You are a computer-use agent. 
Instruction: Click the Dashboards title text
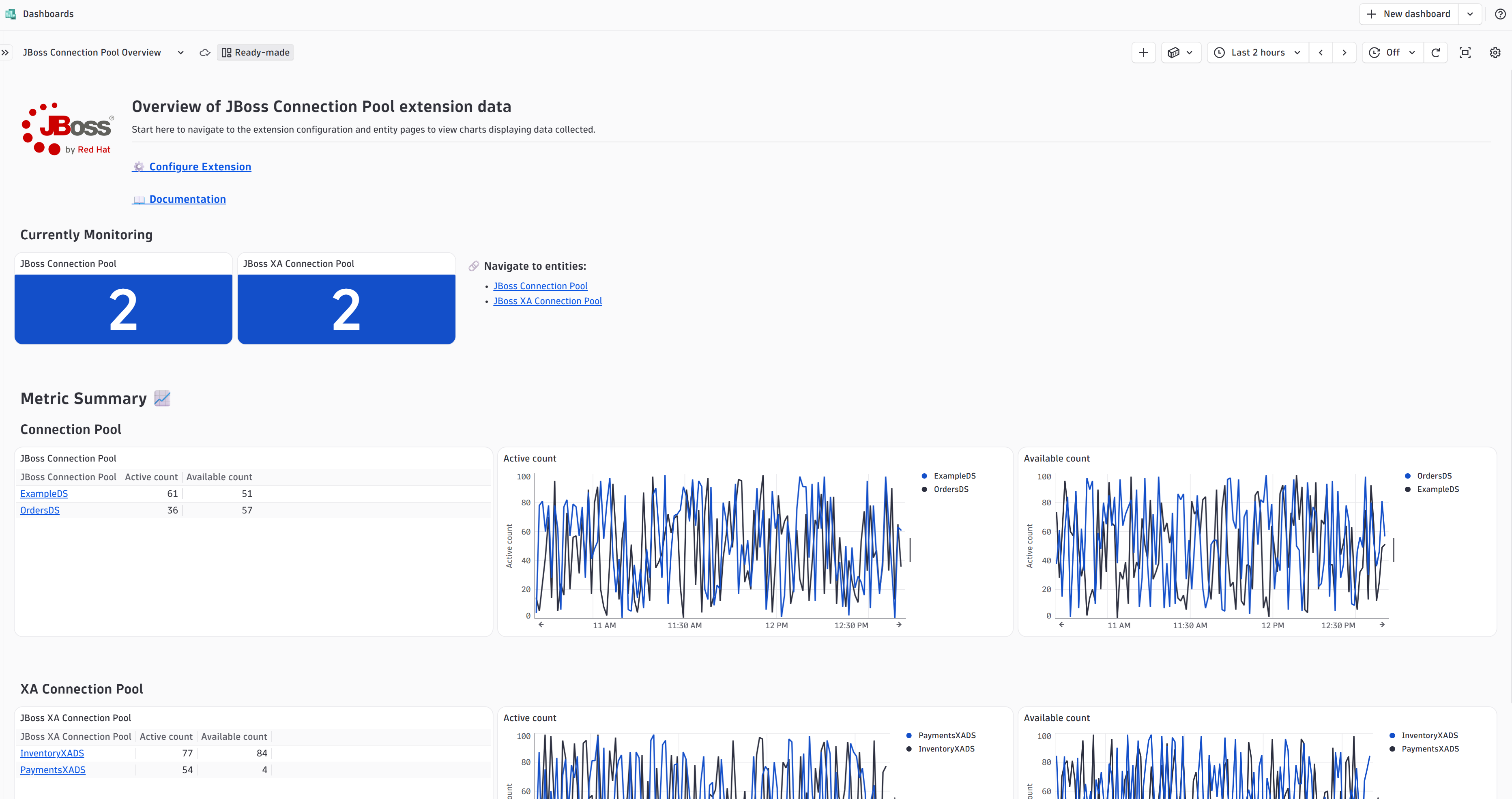(48, 13)
